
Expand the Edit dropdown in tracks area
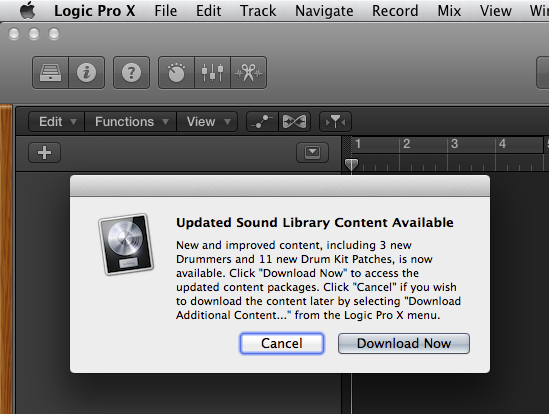tap(56, 122)
